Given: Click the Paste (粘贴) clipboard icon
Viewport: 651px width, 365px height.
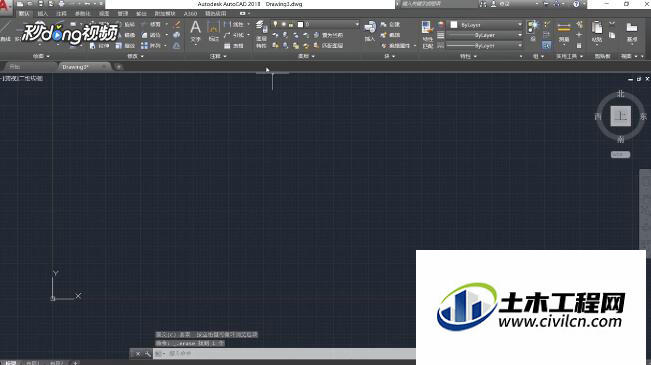Looking at the screenshot, I should click(x=597, y=32).
